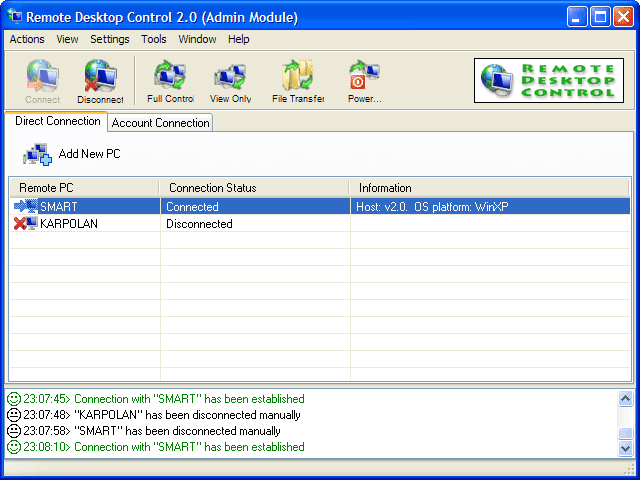Start a Full Control session
Screen dimensions: 640x480
170,82
